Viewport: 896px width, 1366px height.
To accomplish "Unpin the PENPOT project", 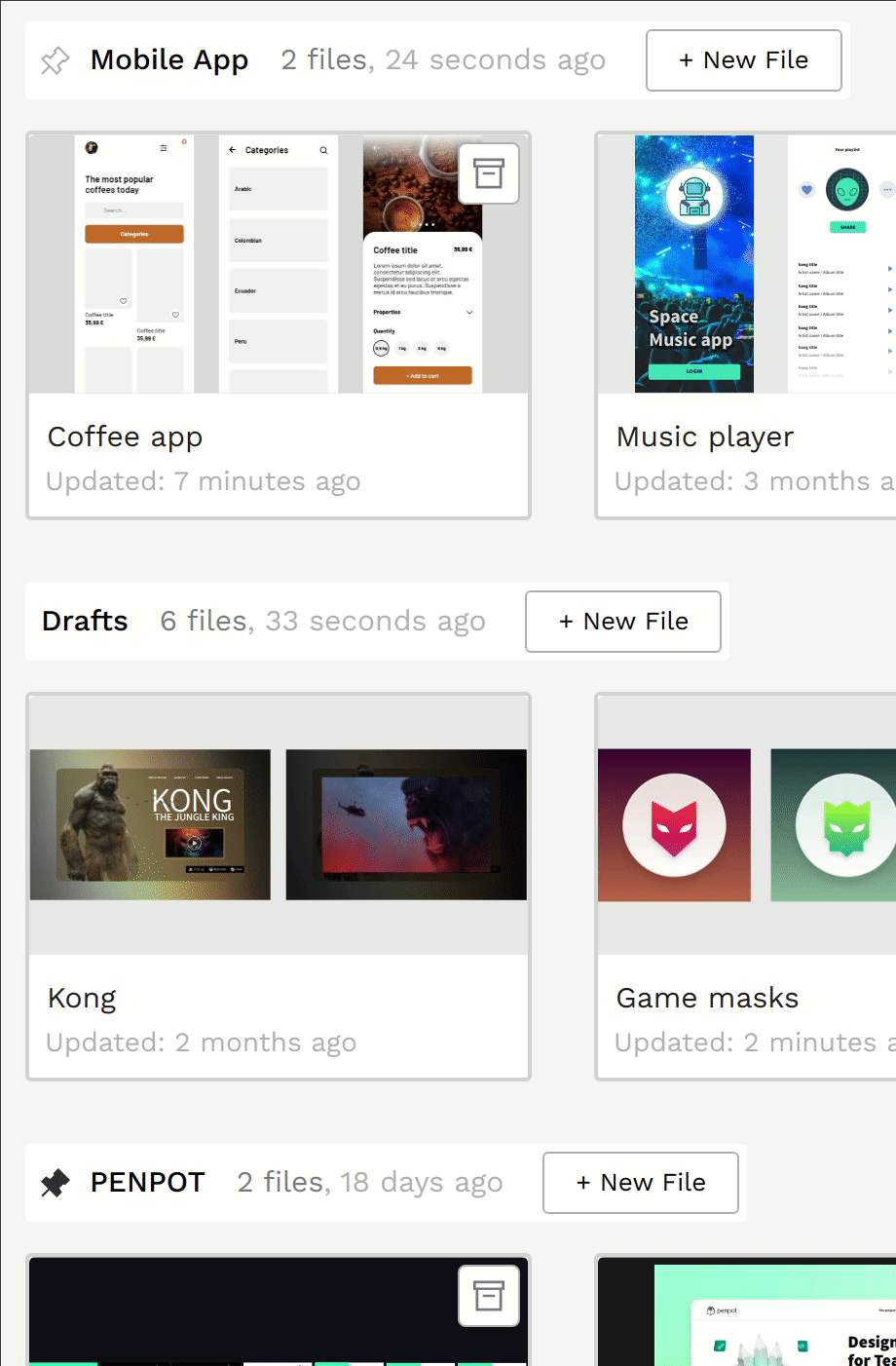I will tap(56, 1183).
